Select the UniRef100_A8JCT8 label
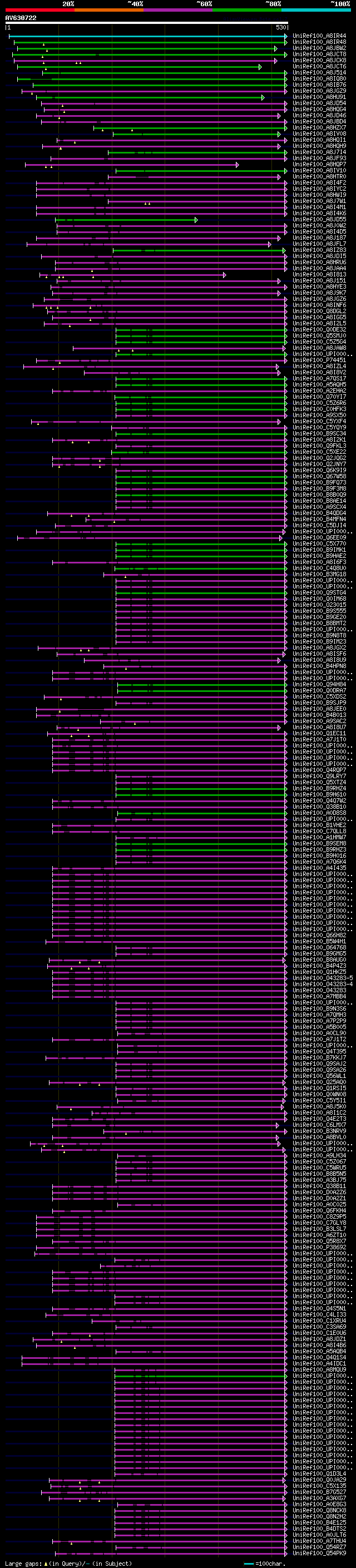The height and width of the screenshot is (1568, 356). pos(319,54)
